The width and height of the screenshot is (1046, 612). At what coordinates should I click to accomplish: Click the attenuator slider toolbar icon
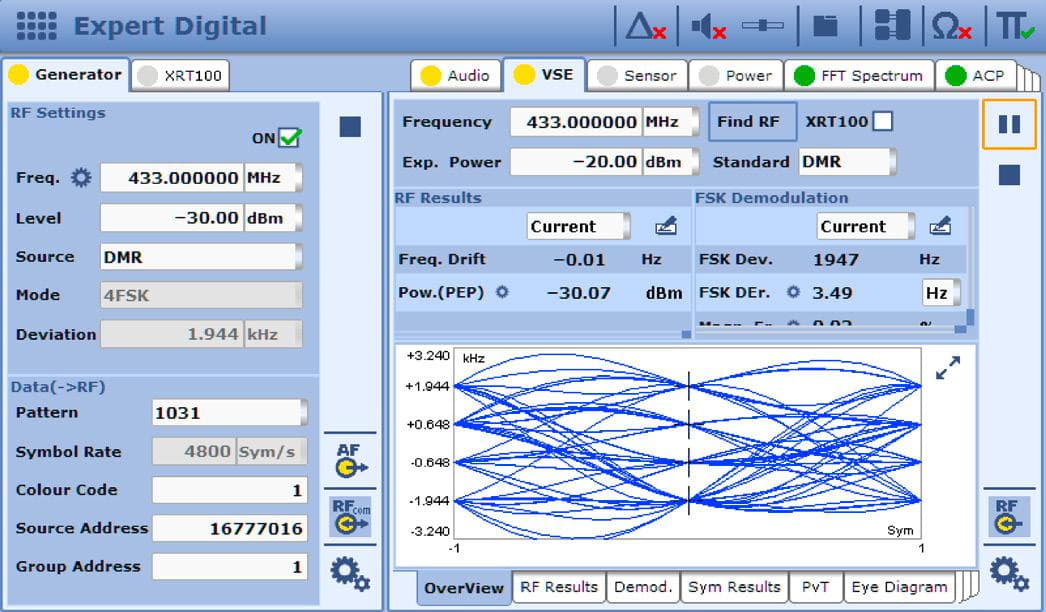pyautogui.click(x=763, y=27)
